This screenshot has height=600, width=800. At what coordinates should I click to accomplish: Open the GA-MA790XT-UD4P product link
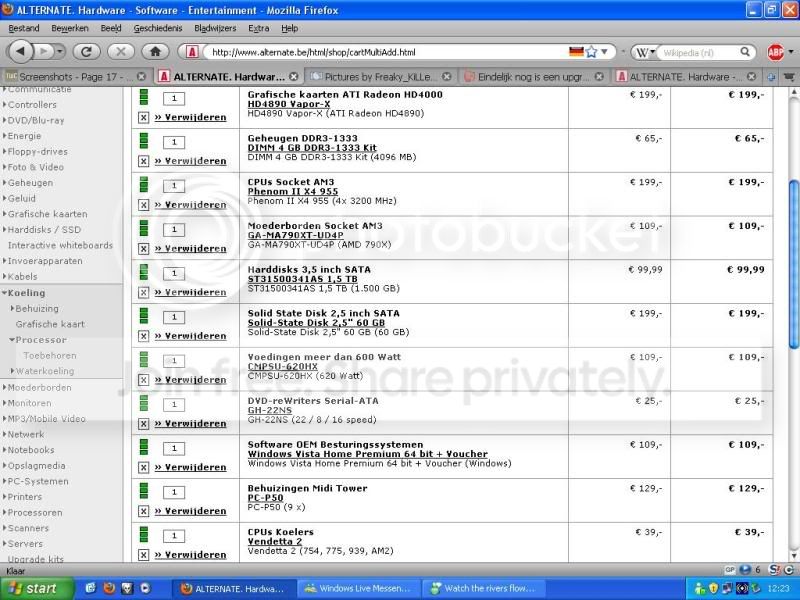click(x=295, y=235)
